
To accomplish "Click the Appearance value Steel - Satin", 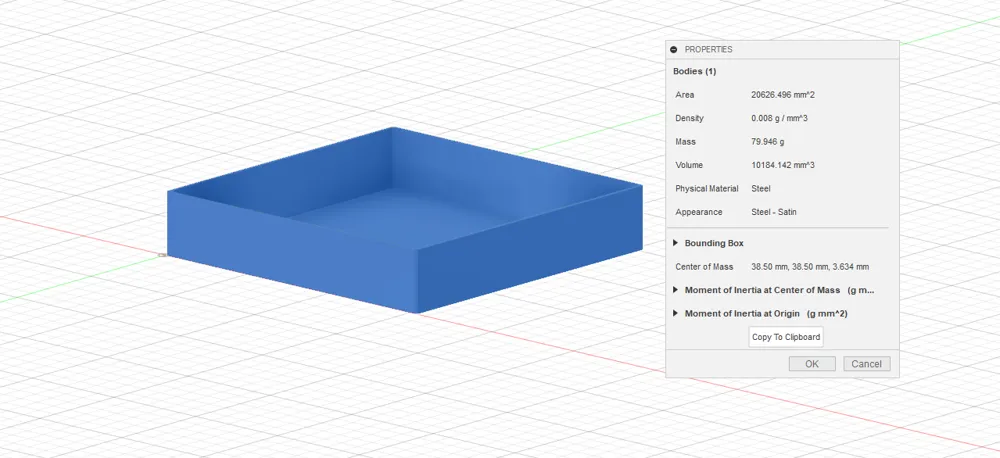I will pyautogui.click(x=774, y=212).
